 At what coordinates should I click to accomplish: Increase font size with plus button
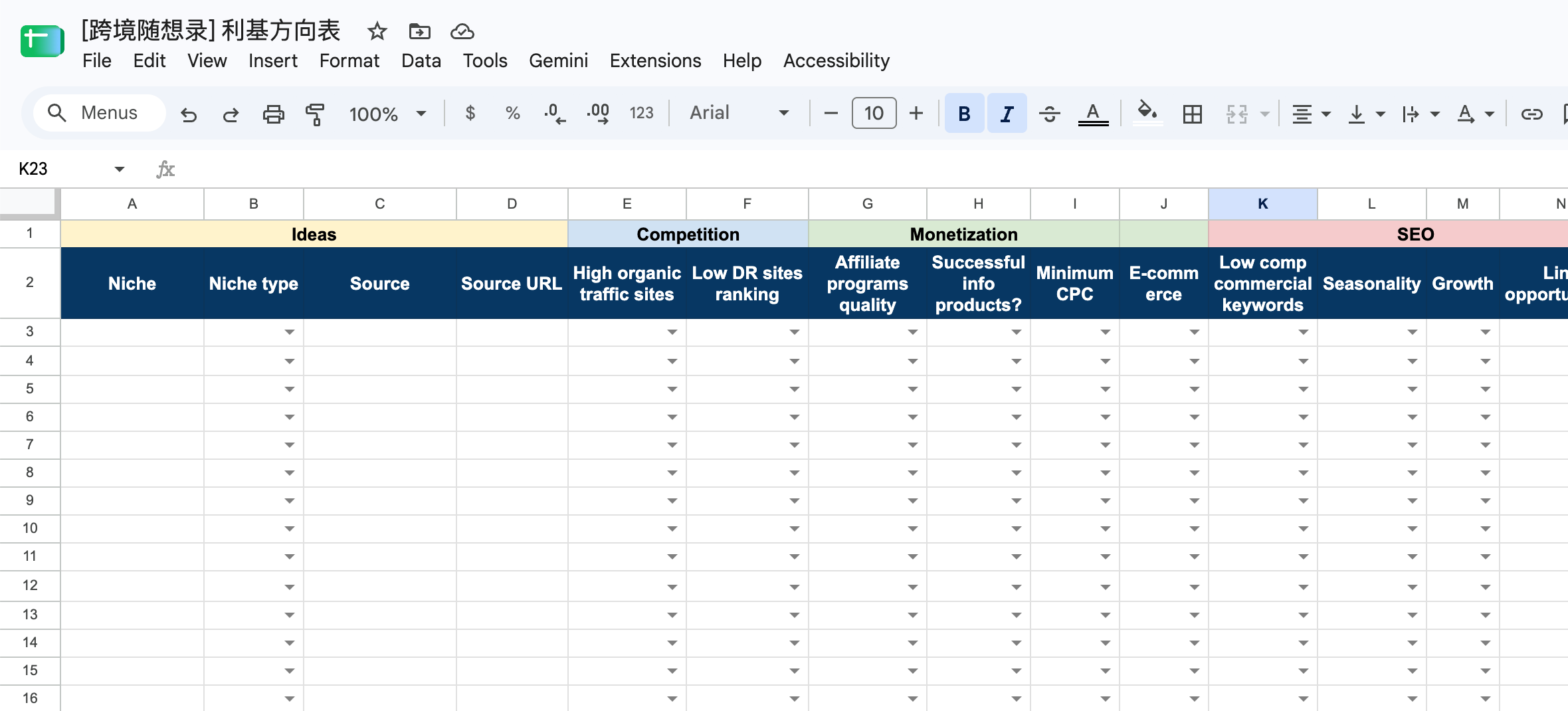(916, 113)
